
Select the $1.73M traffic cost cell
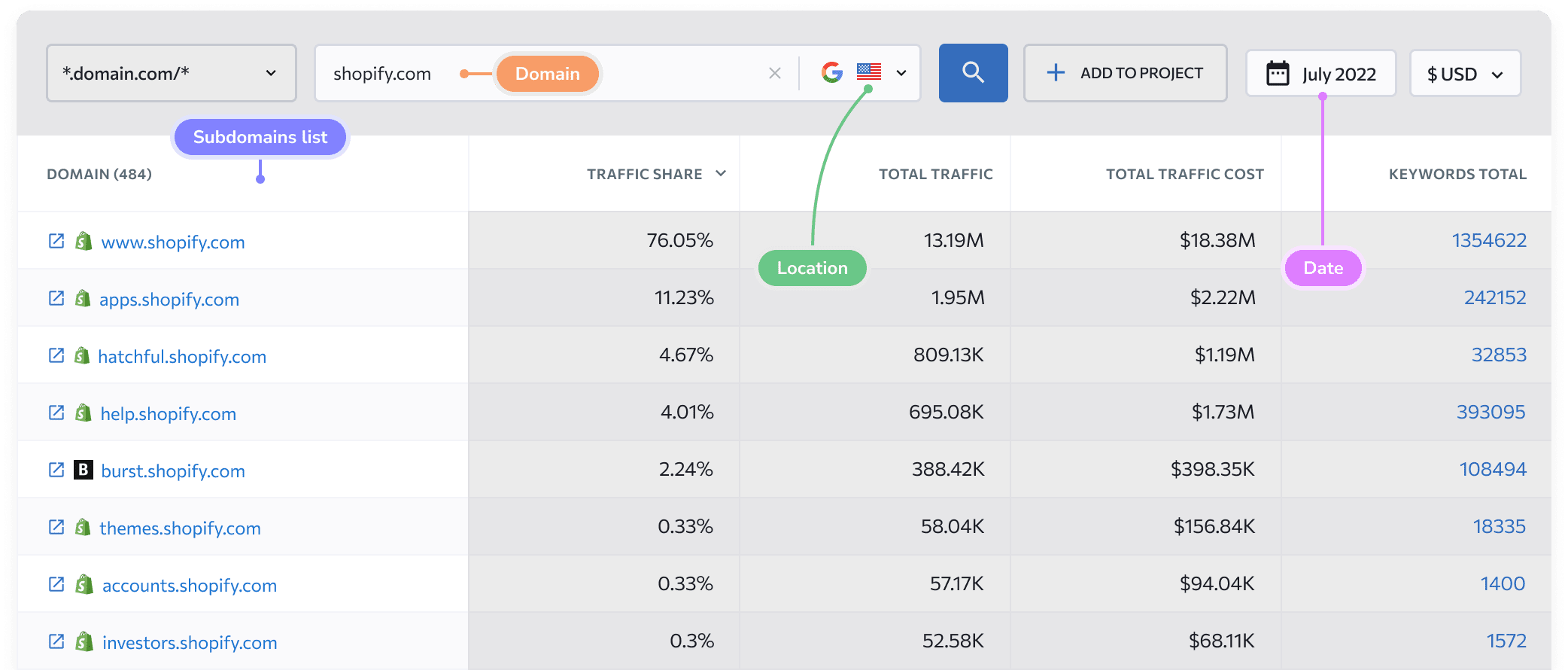pyautogui.click(x=1146, y=412)
